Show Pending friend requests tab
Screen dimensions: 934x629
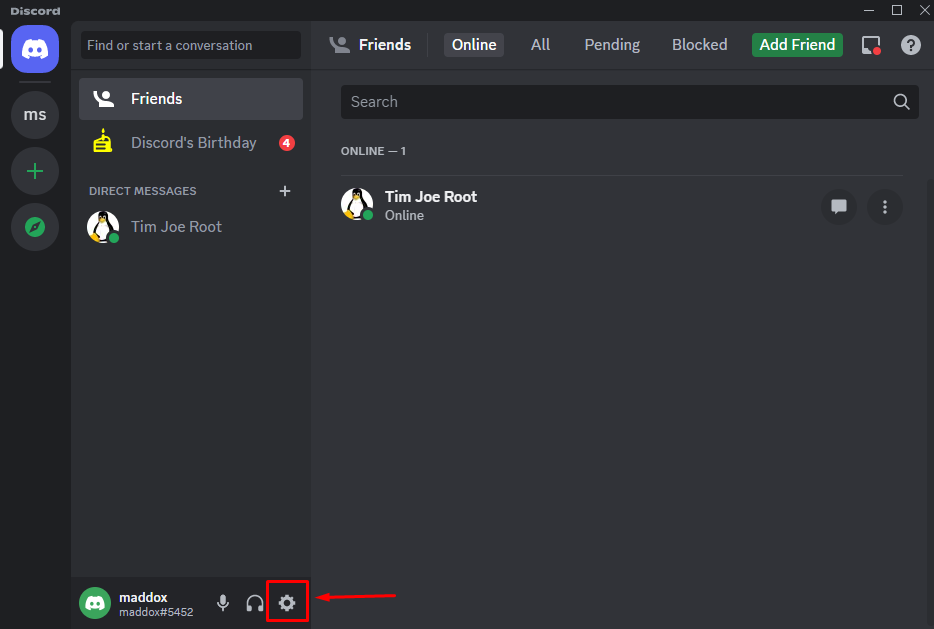(612, 45)
